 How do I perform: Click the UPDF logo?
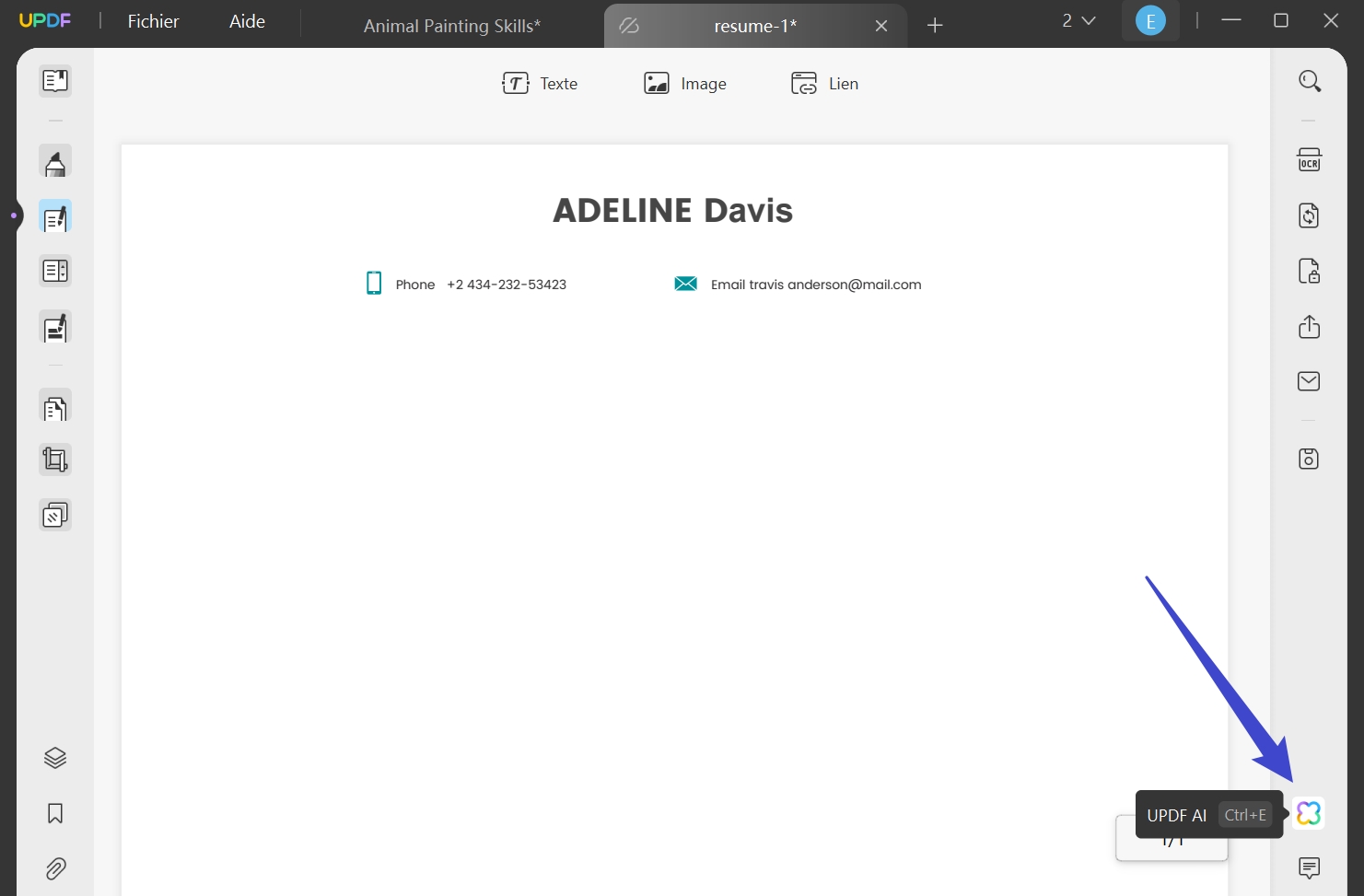pyautogui.click(x=45, y=20)
